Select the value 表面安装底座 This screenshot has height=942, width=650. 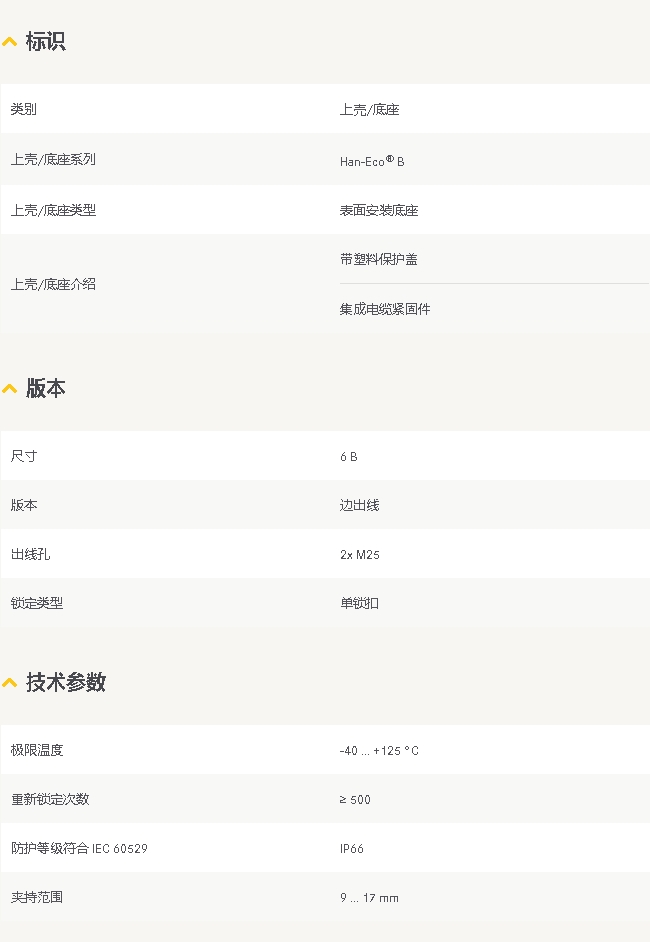click(379, 210)
